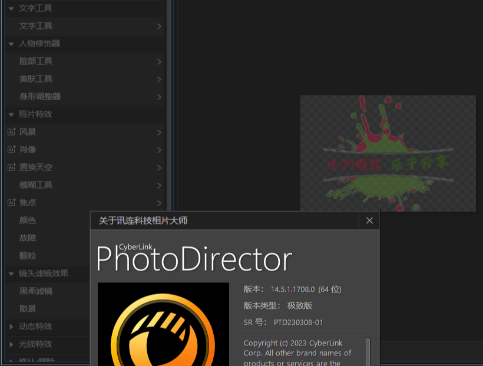Open the 置换天空 chevron arrow
The height and width of the screenshot is (366, 483).
159,167
